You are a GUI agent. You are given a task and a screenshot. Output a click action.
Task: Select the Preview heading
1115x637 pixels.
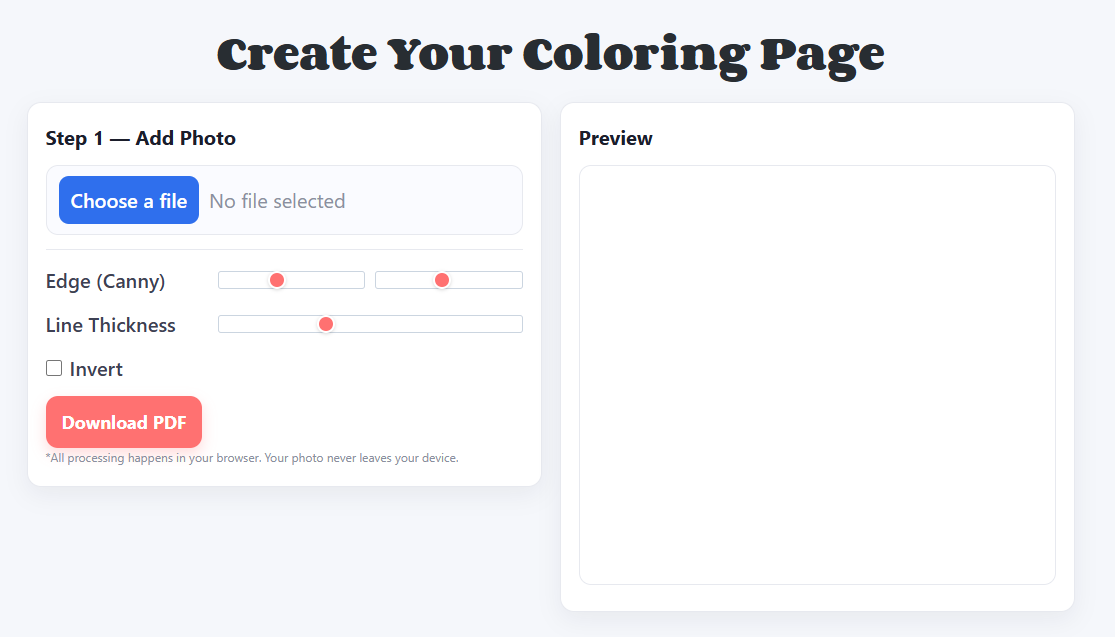[x=615, y=138]
